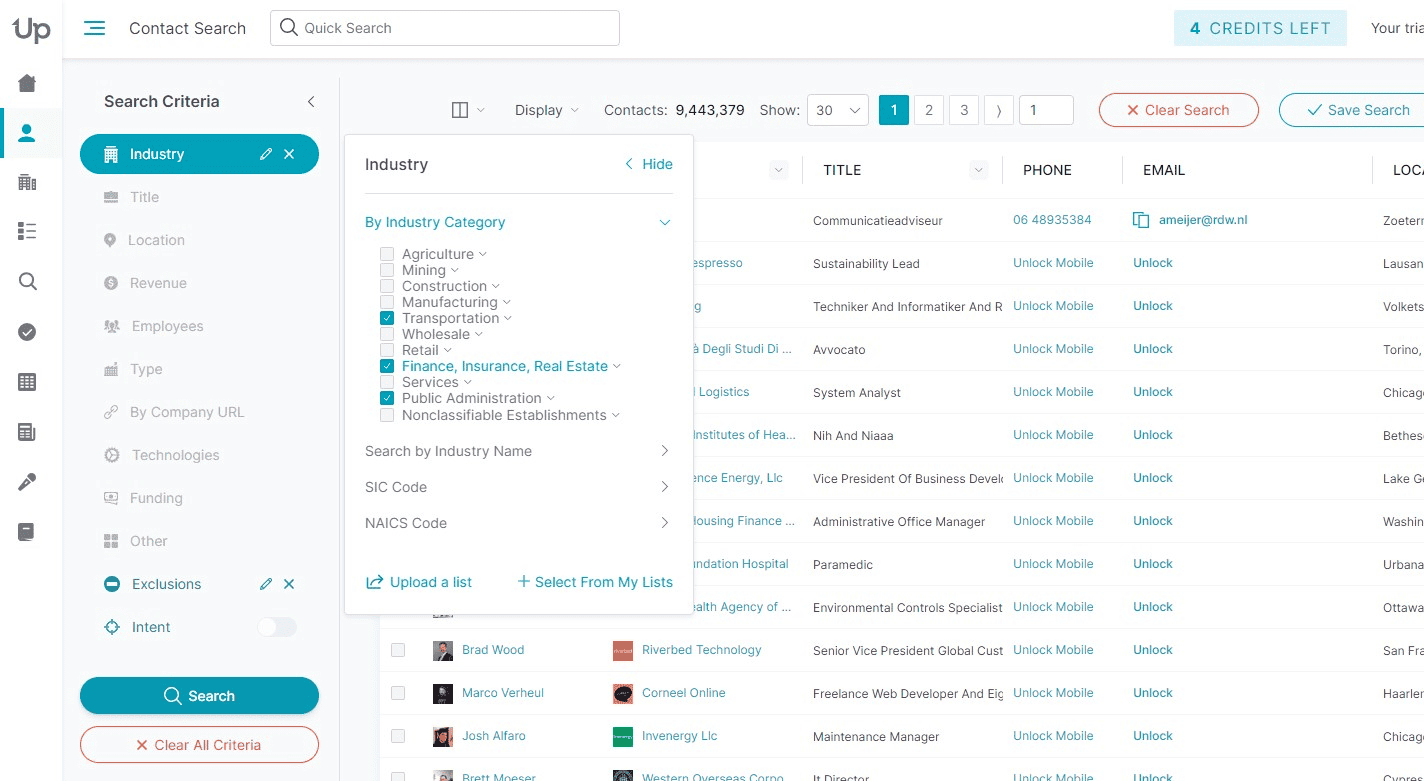Select Marco Verheul row checkbox
The height and width of the screenshot is (781, 1424).
coord(398,693)
